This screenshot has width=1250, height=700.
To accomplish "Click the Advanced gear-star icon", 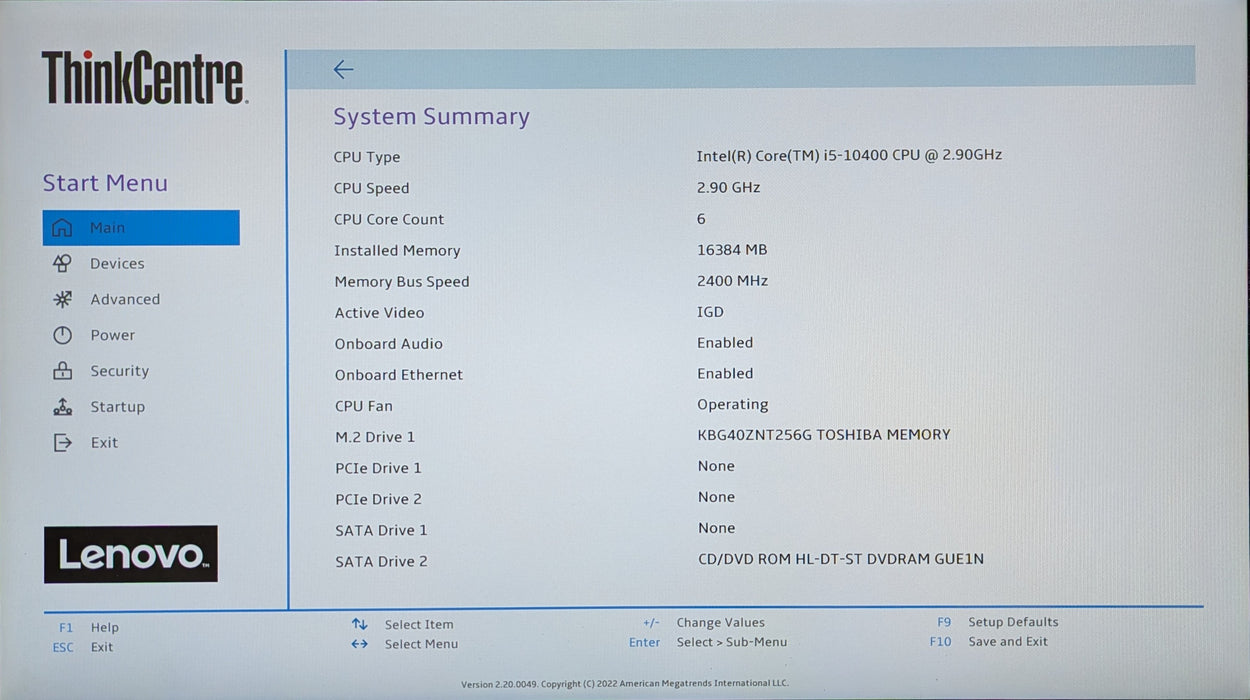I will (x=62, y=299).
